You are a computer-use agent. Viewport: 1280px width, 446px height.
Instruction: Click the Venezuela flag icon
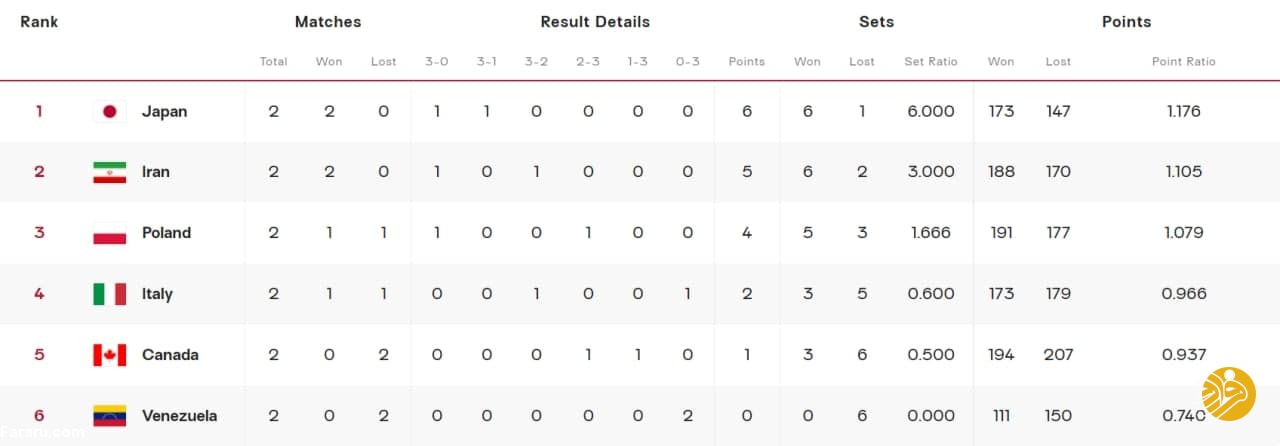(110, 416)
